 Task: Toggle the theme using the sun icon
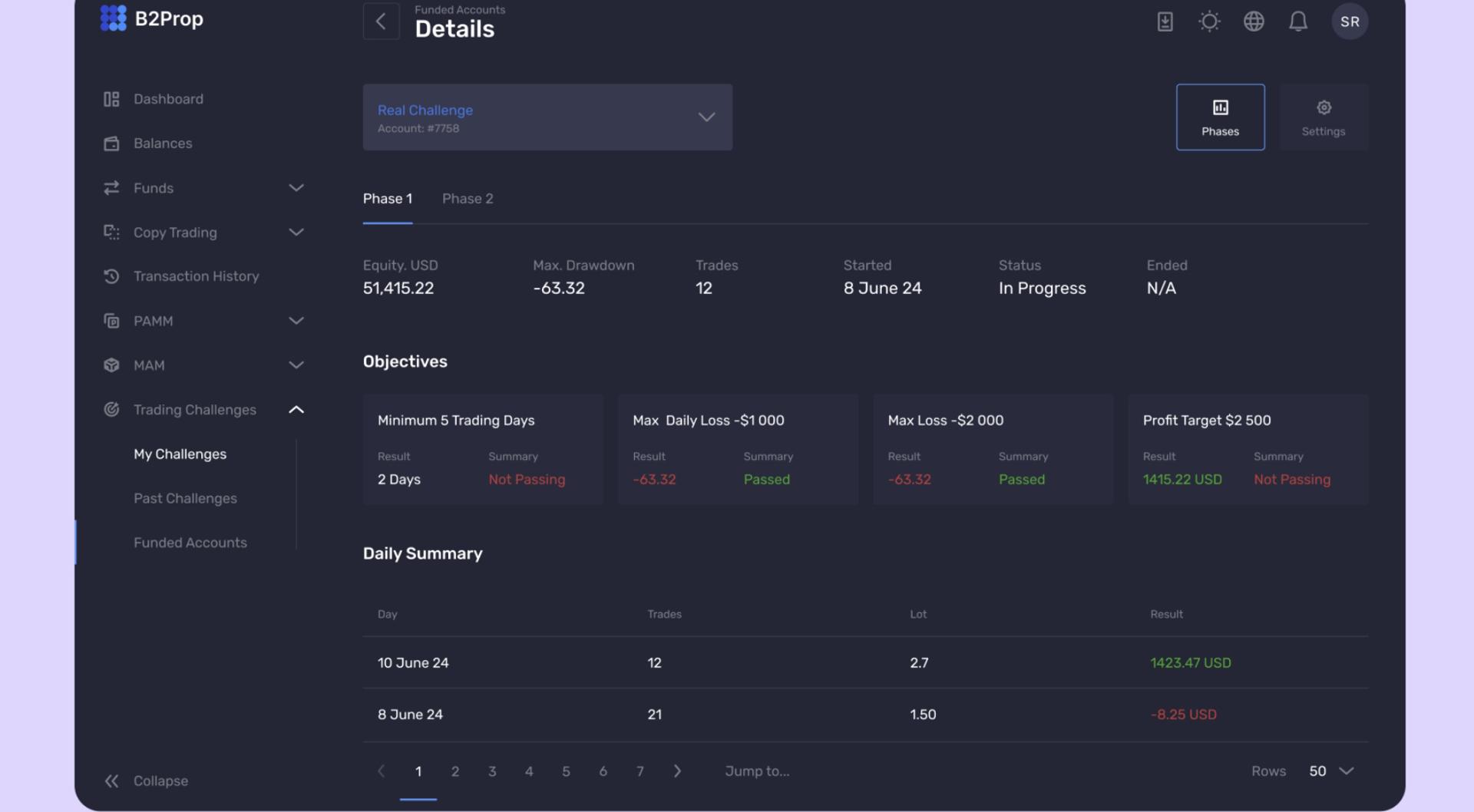(1209, 21)
